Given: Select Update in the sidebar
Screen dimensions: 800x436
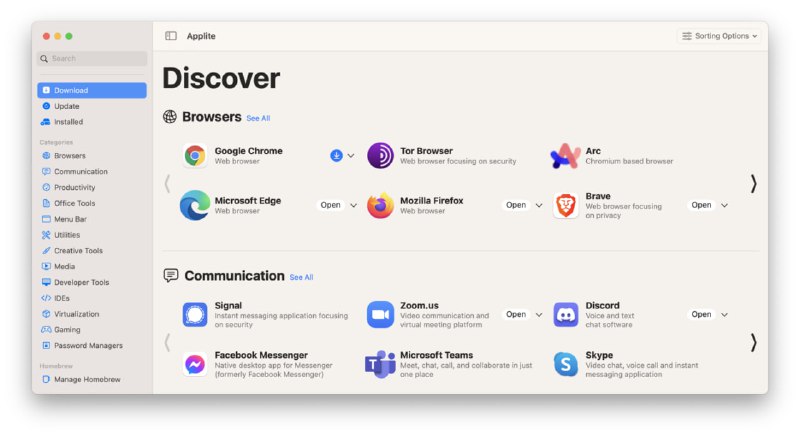Looking at the screenshot, I should click(x=67, y=106).
